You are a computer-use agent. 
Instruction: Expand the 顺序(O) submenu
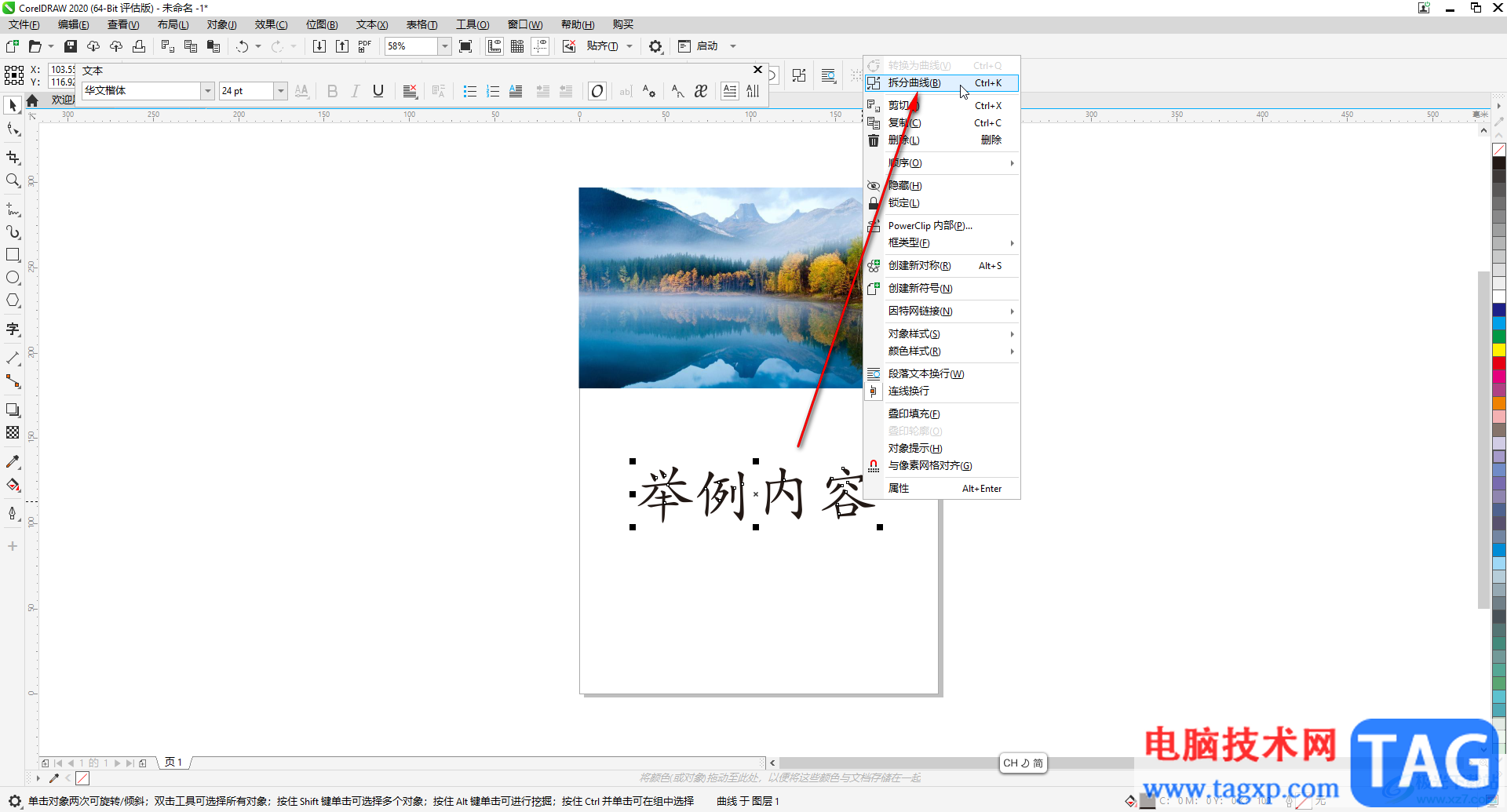pyautogui.click(x=942, y=163)
